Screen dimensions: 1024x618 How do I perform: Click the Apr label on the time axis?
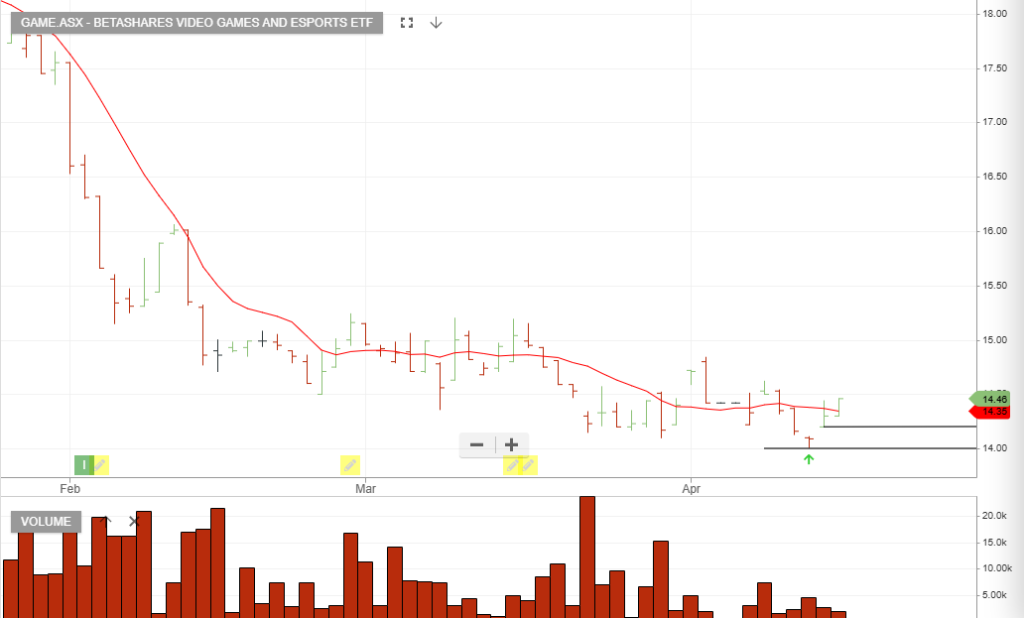pos(690,490)
